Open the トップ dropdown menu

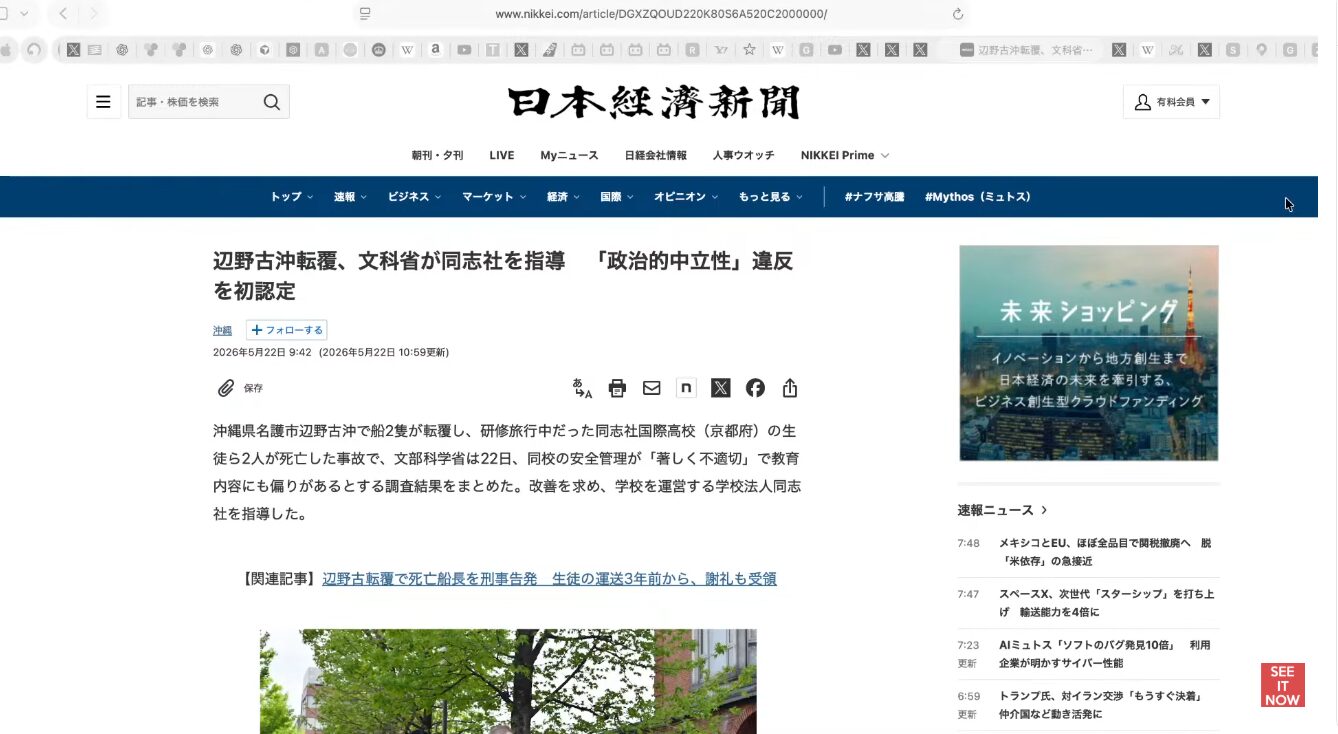click(291, 197)
